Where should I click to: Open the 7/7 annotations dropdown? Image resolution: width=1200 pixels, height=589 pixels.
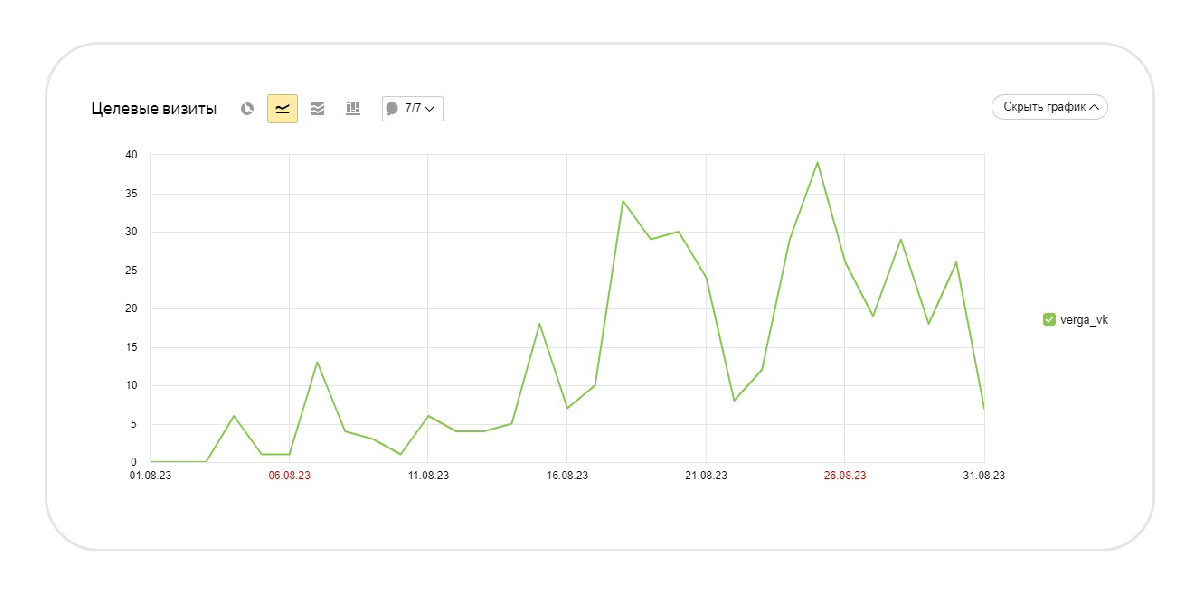[413, 108]
